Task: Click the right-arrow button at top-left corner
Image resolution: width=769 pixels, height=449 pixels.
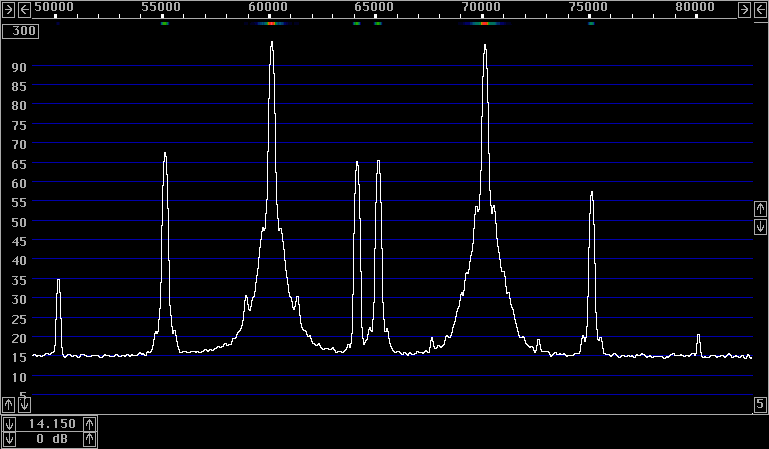Action: (x=8, y=9)
